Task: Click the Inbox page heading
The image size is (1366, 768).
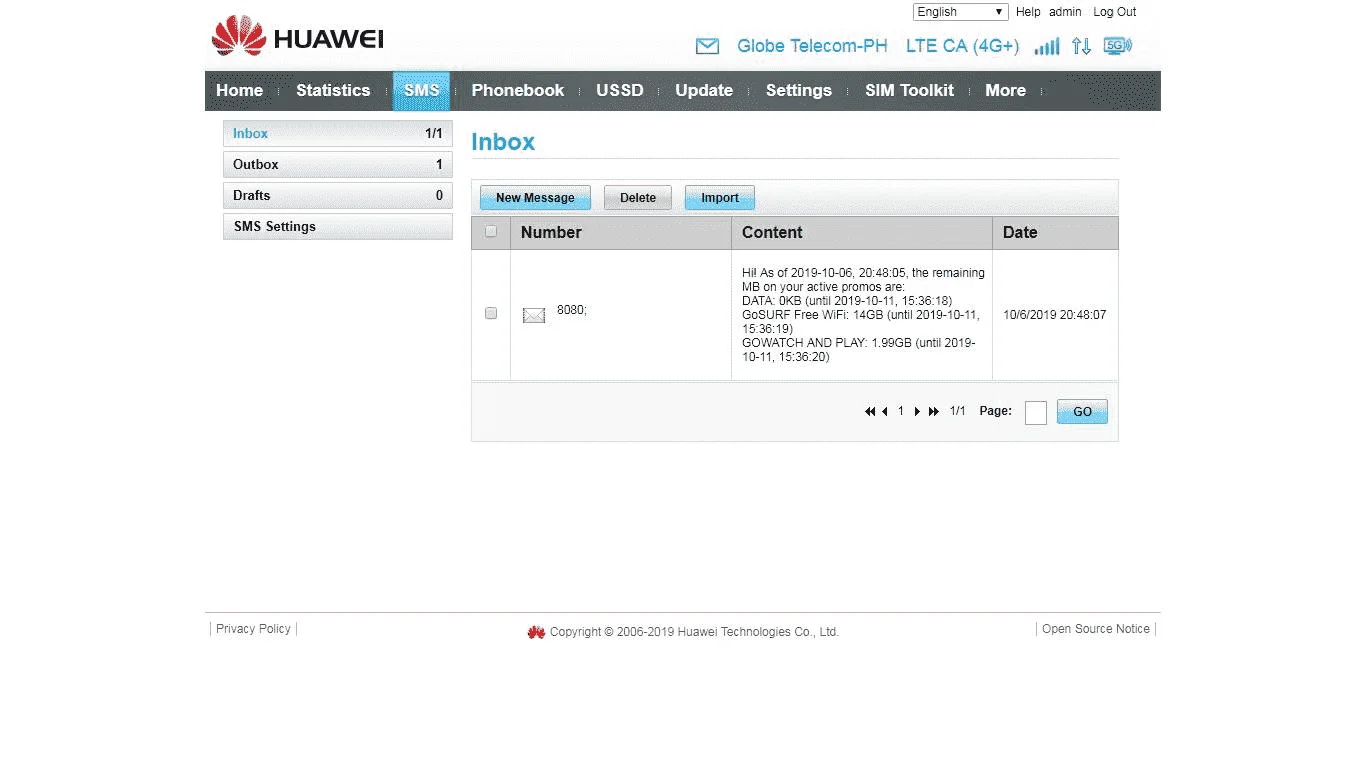Action: pyautogui.click(x=503, y=142)
